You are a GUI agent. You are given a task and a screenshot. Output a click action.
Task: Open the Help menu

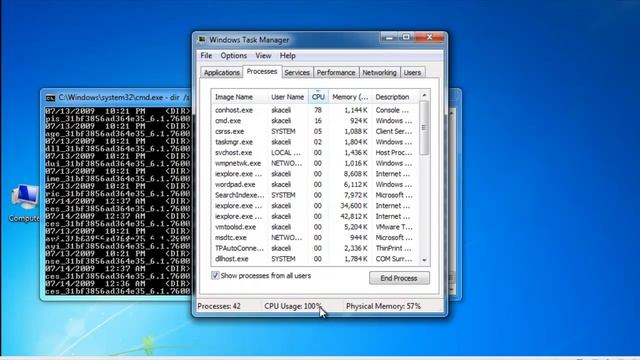point(287,56)
